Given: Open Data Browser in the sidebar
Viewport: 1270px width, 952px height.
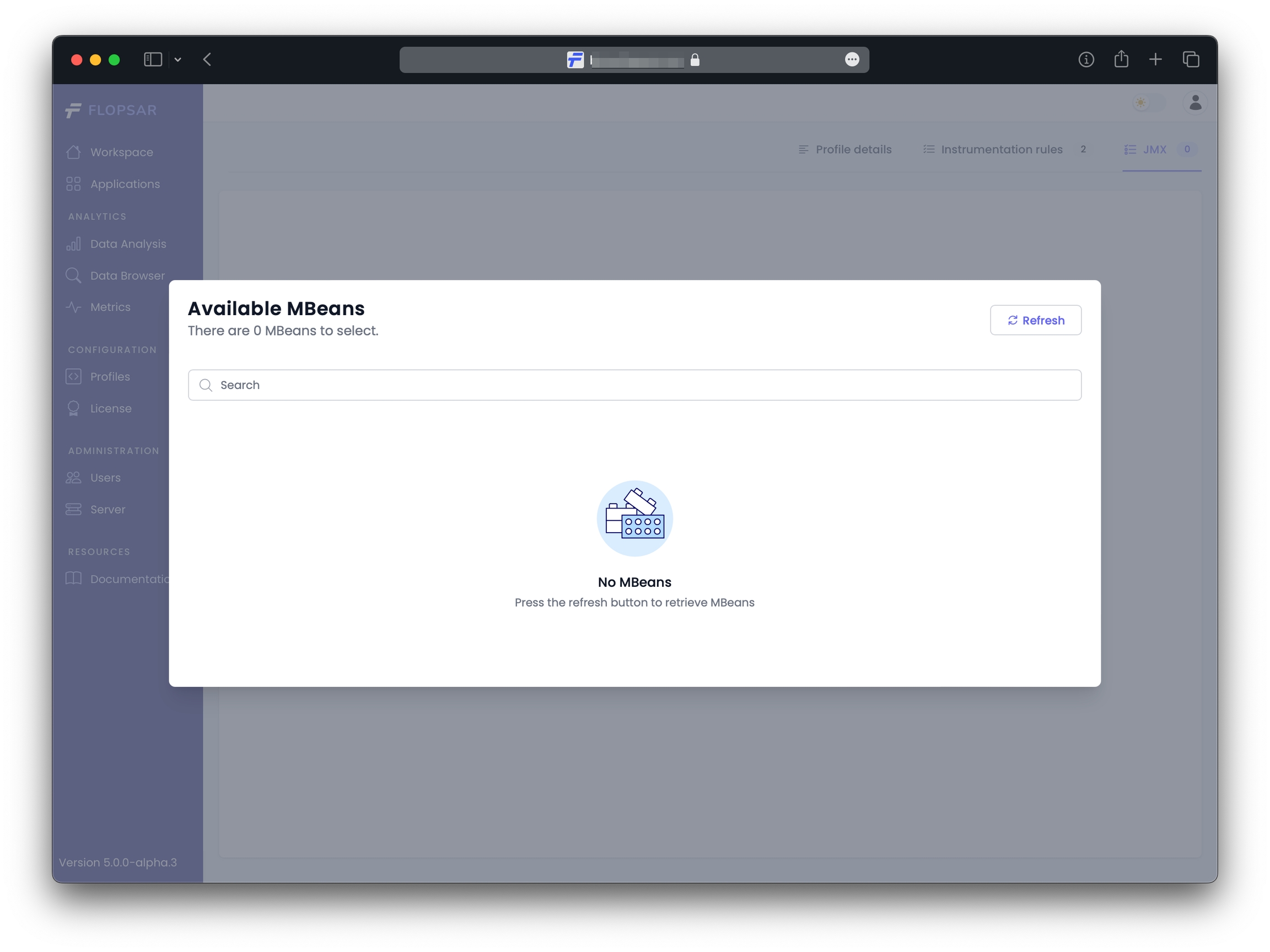Looking at the screenshot, I should pyautogui.click(x=127, y=275).
